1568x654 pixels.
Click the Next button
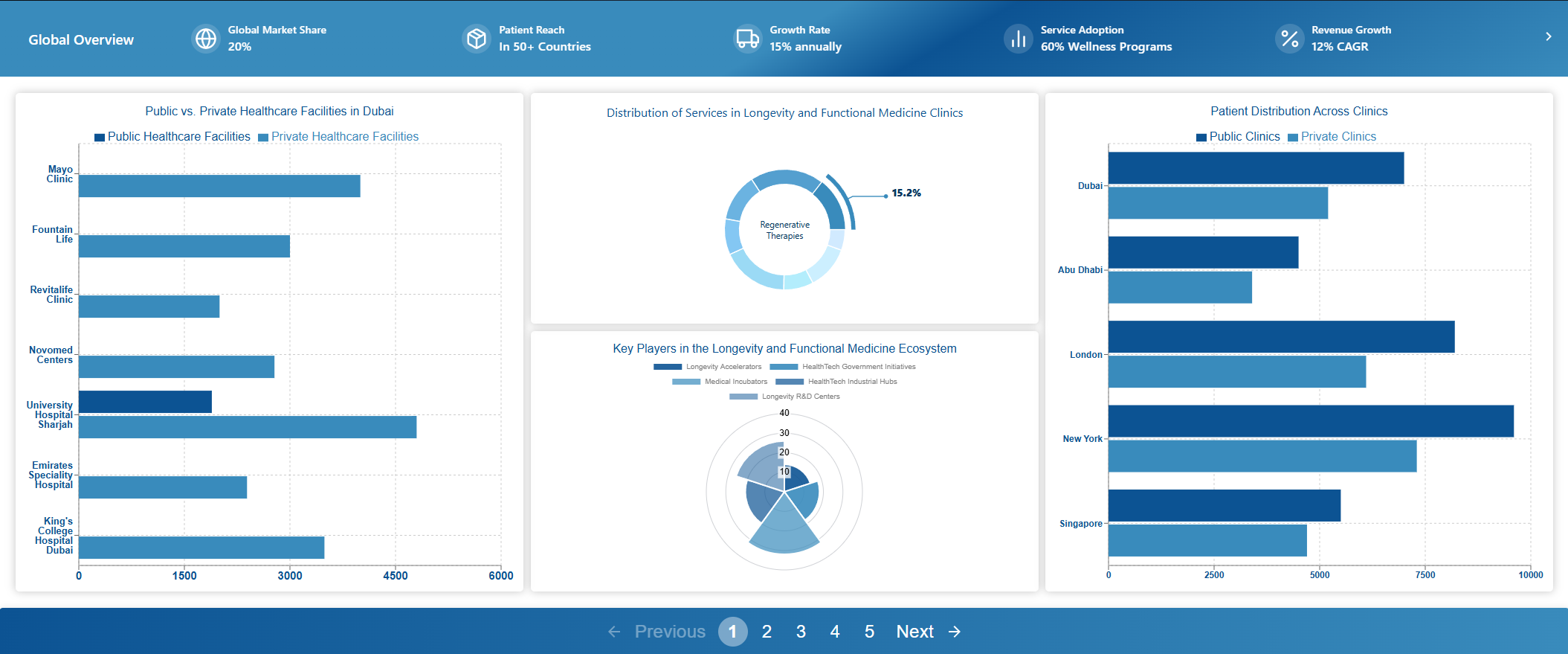point(914,632)
